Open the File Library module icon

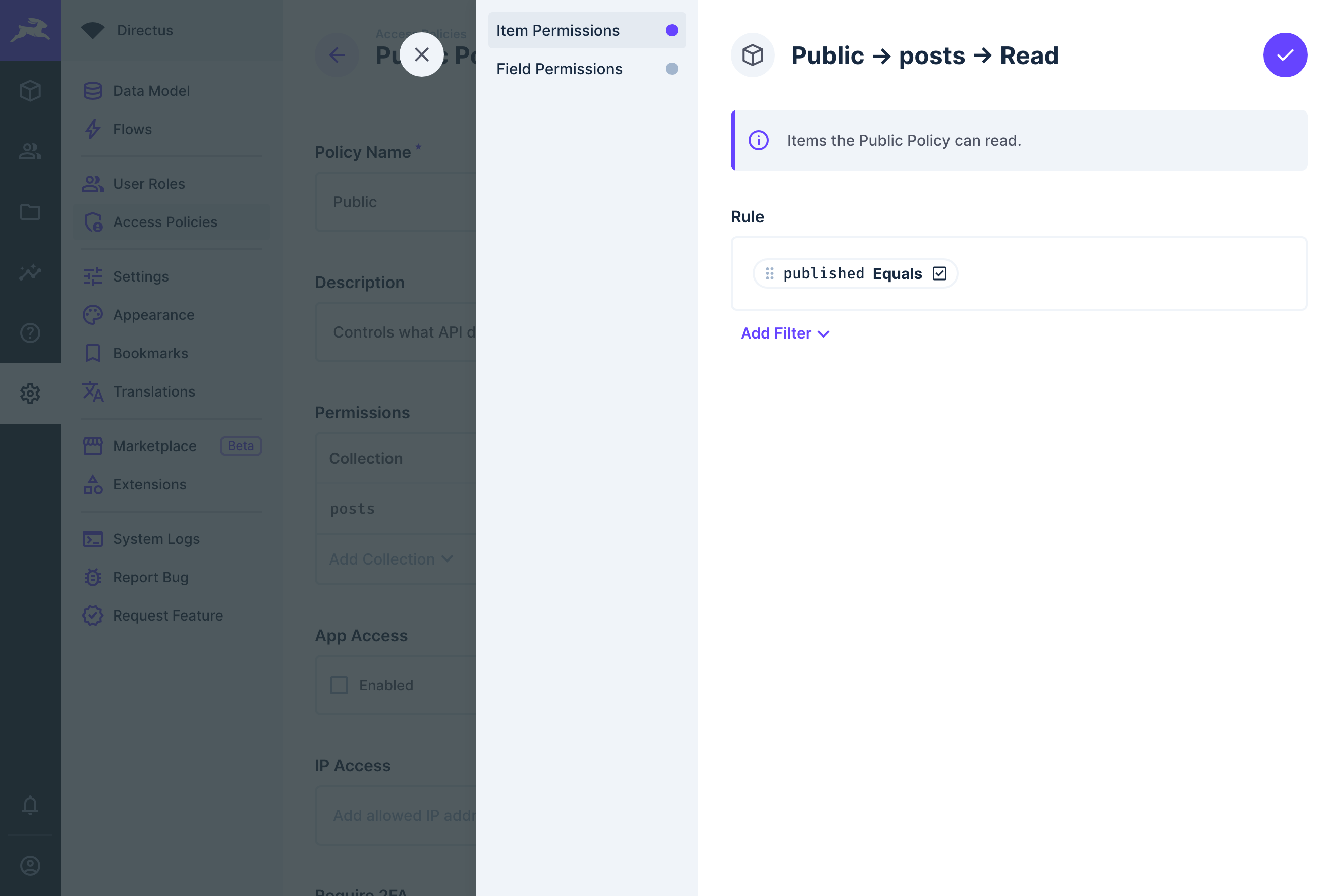pyautogui.click(x=30, y=212)
